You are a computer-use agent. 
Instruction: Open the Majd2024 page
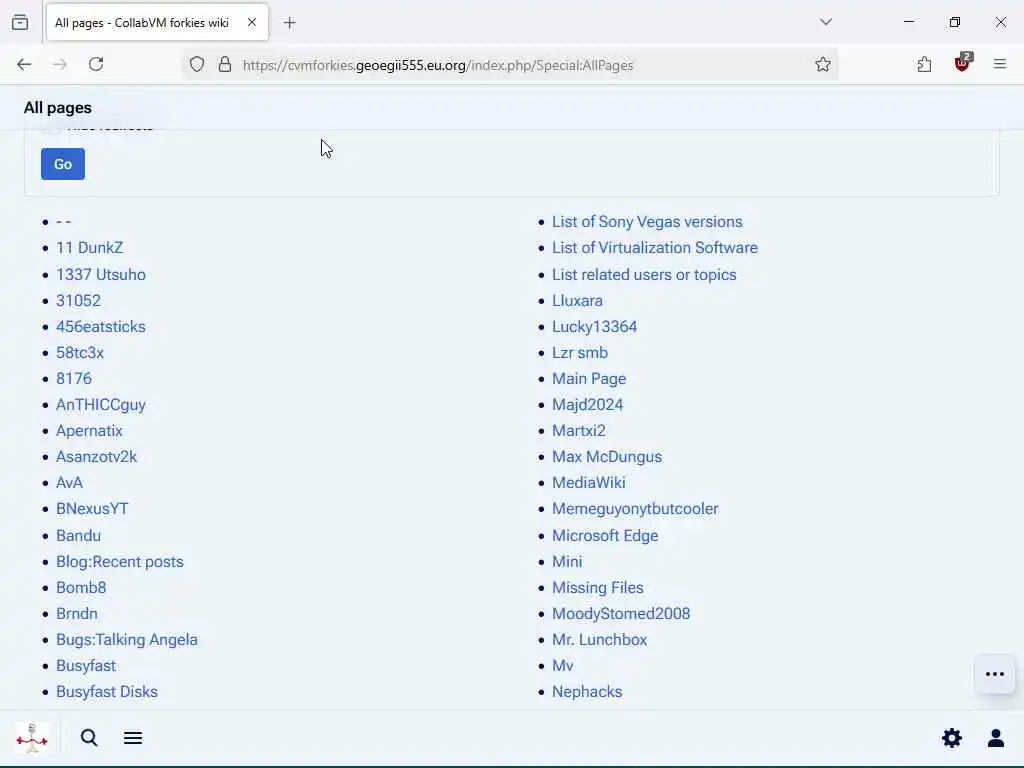[x=588, y=405]
